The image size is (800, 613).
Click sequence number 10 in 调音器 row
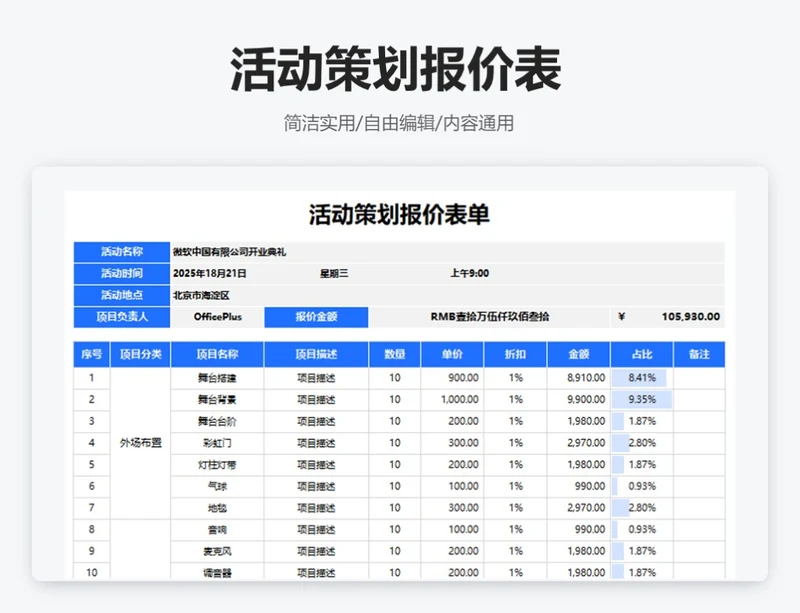point(91,573)
